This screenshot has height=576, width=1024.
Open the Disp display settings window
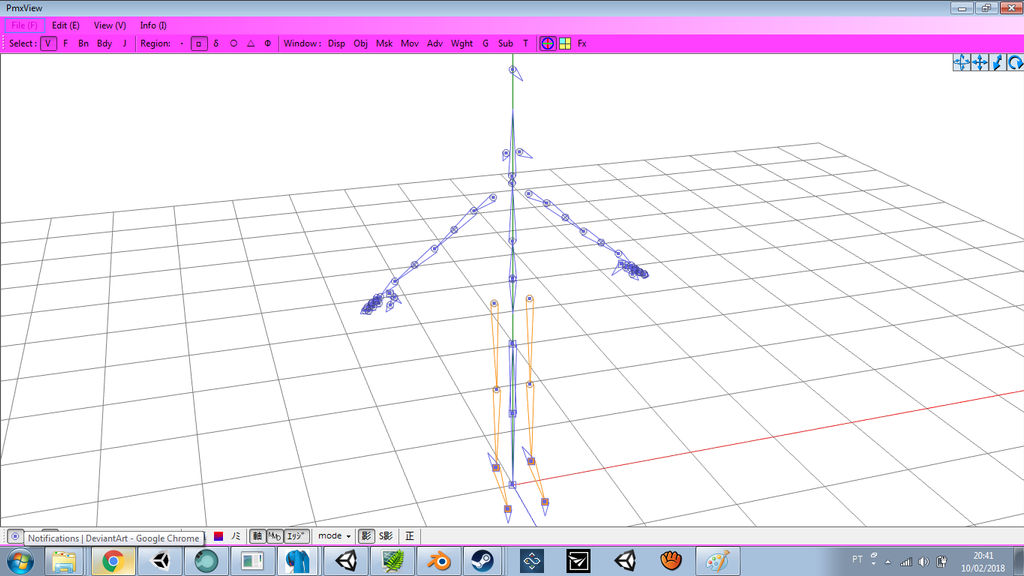pyautogui.click(x=336, y=43)
